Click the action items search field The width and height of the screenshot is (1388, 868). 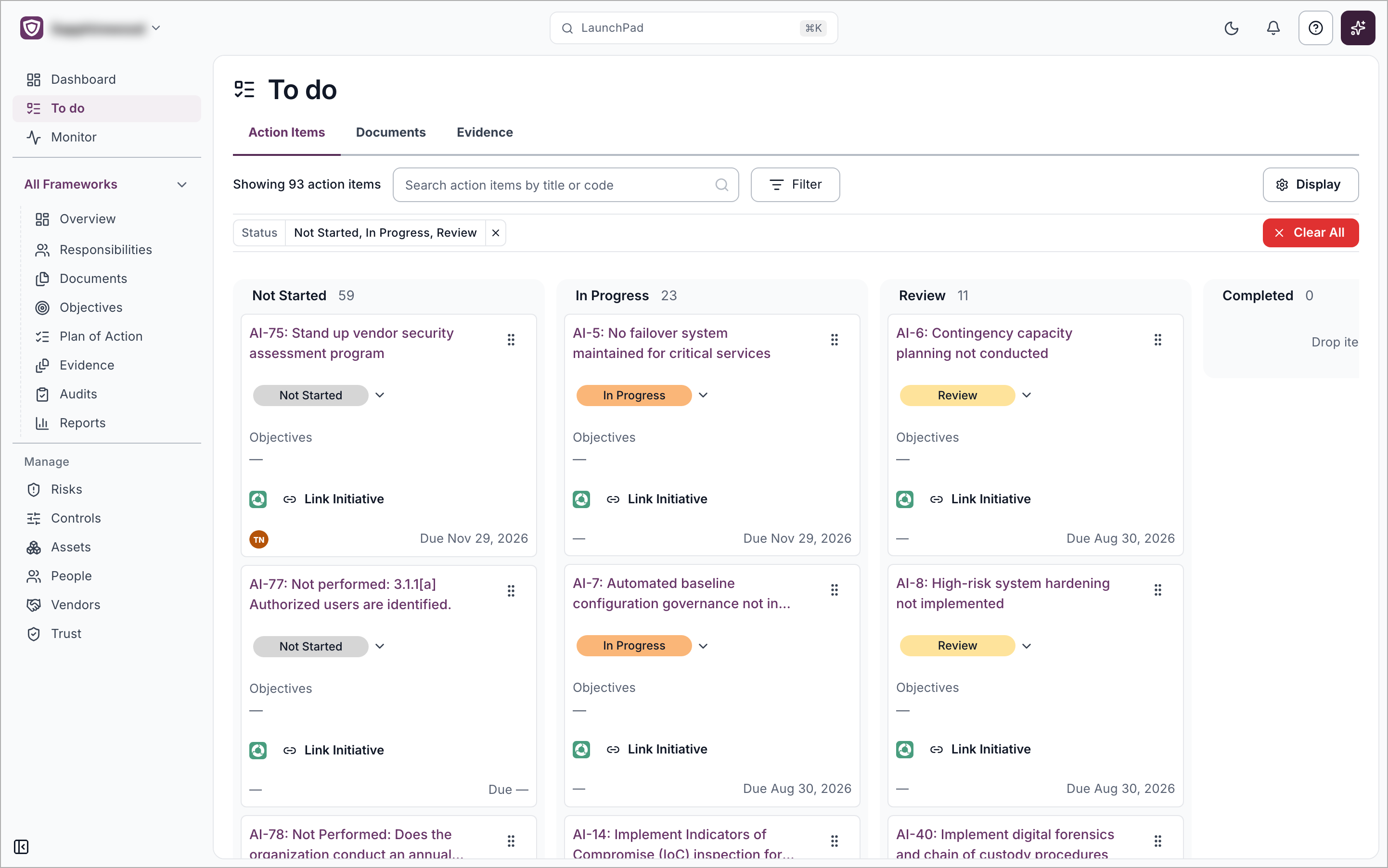[x=565, y=185]
